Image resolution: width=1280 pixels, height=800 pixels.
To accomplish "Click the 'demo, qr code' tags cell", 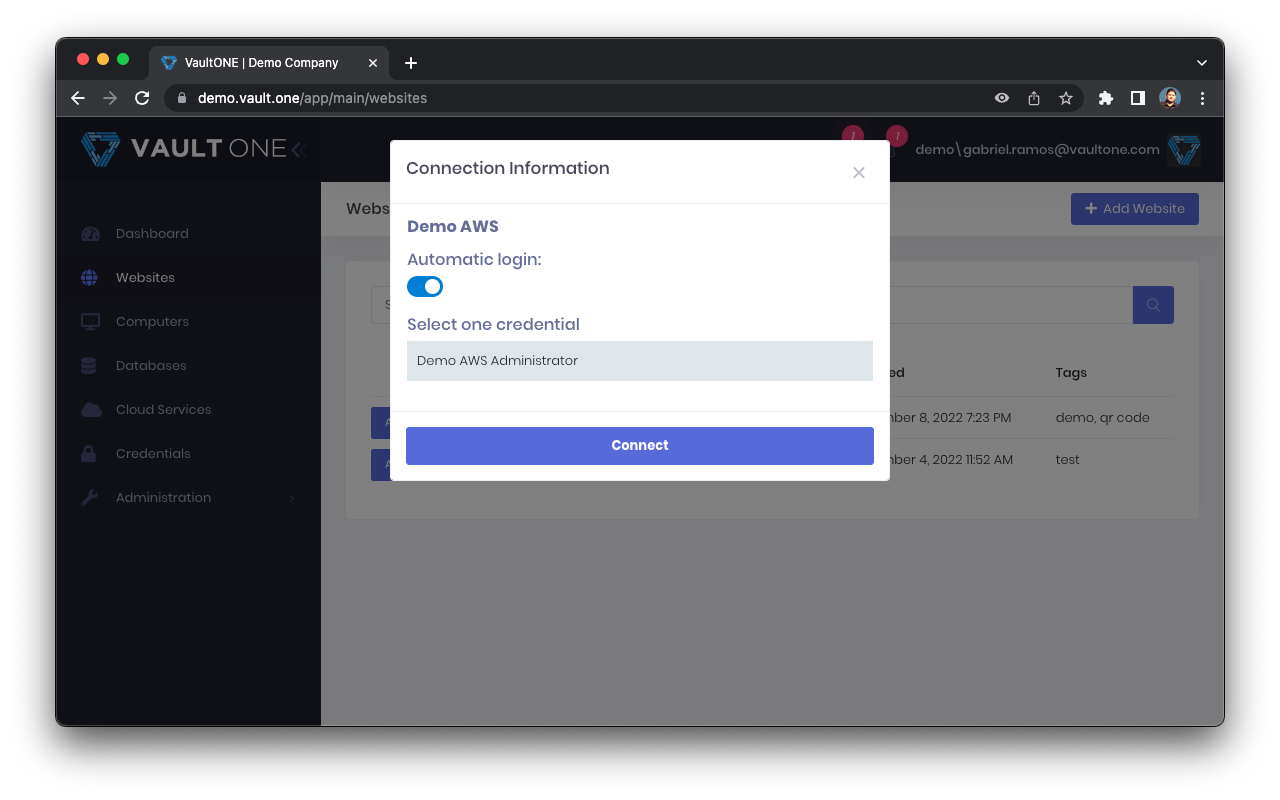I will tap(1102, 418).
